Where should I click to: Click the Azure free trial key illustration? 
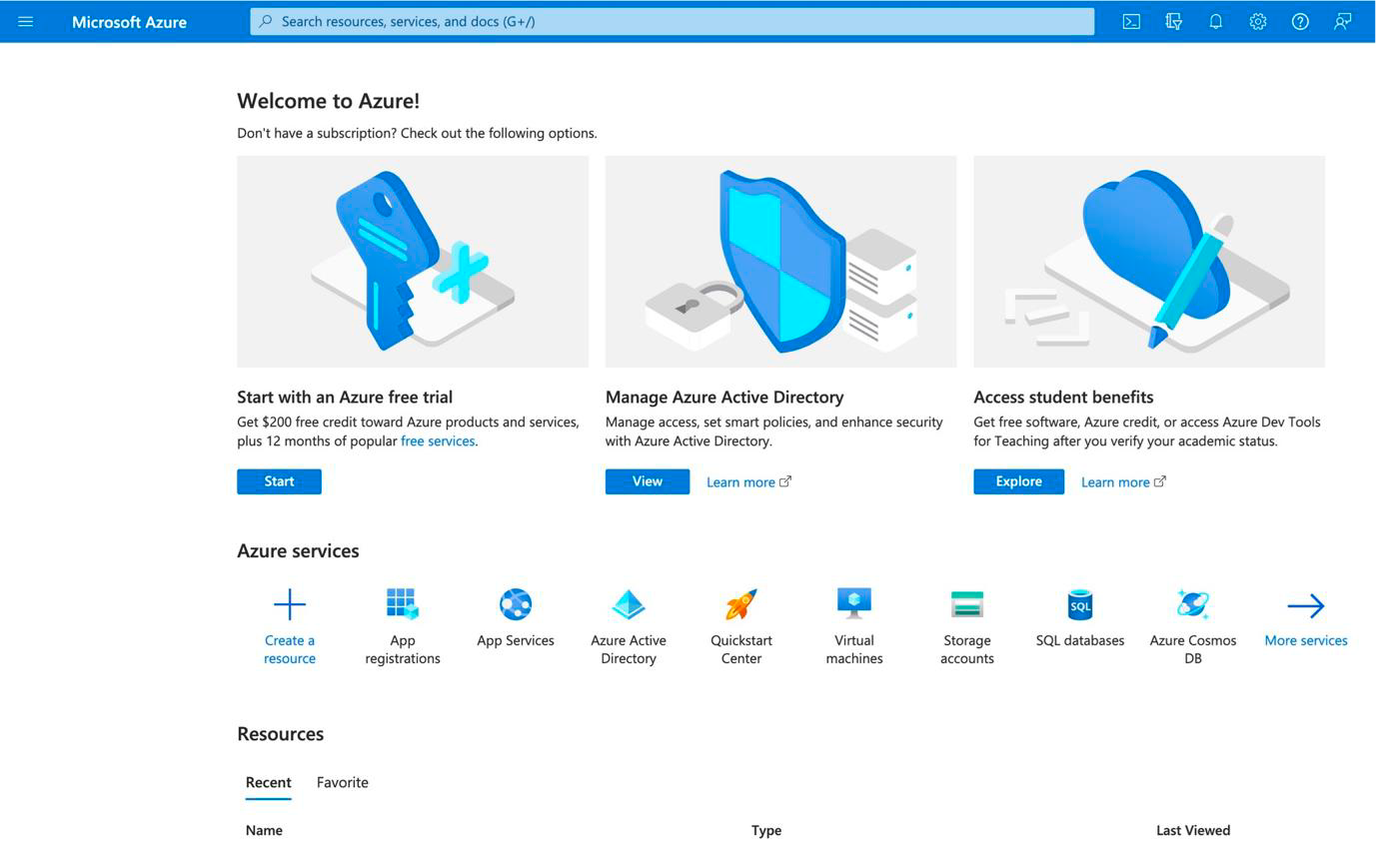413,262
